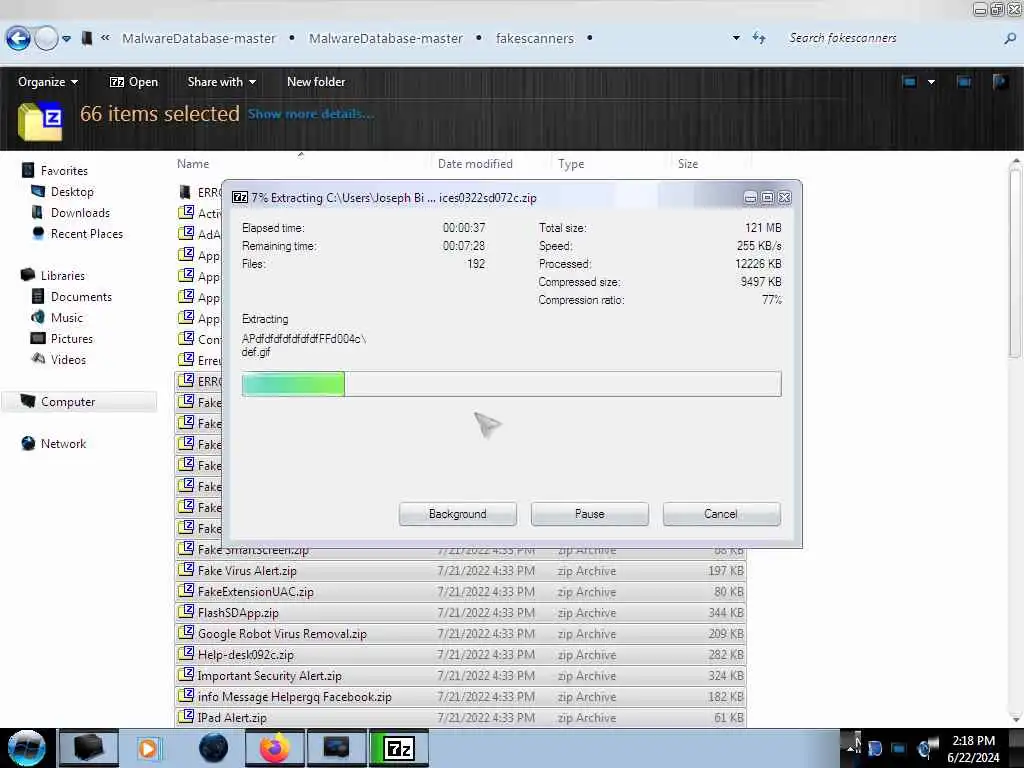Sort by the Type column header
This screenshot has height=768, width=1024.
coord(571,164)
